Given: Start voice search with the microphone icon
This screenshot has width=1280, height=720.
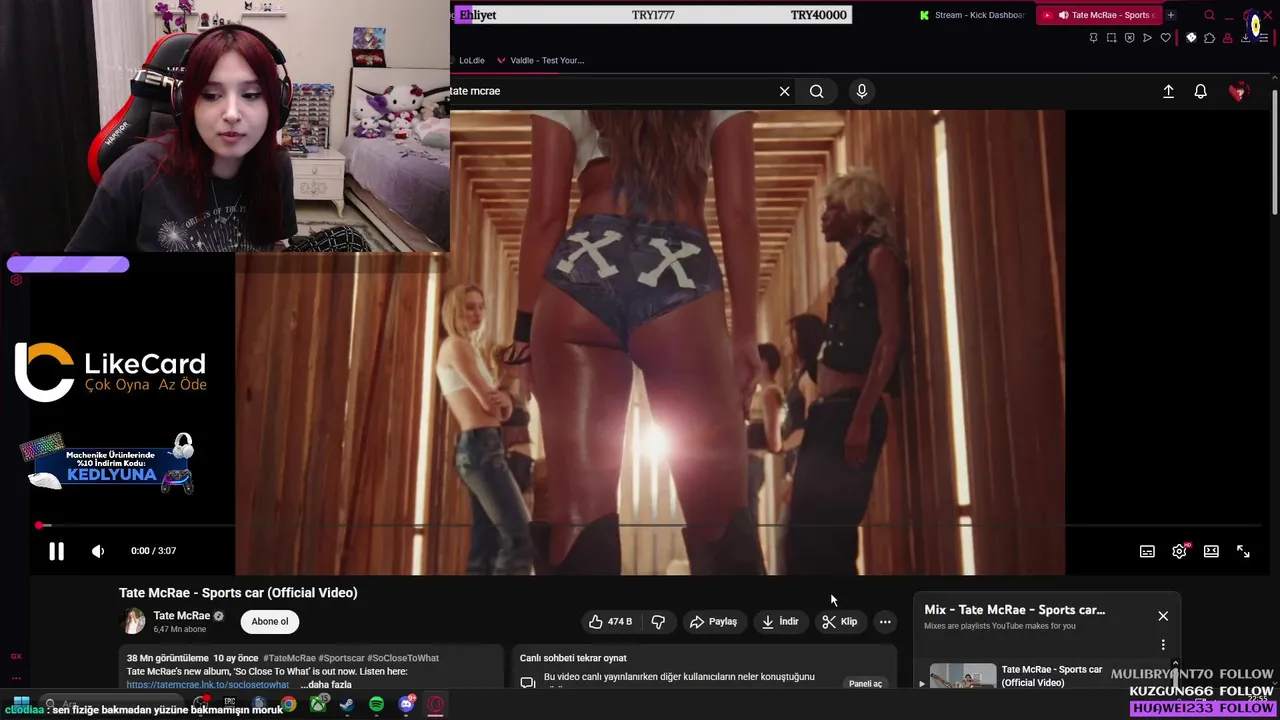Looking at the screenshot, I should tap(862, 91).
